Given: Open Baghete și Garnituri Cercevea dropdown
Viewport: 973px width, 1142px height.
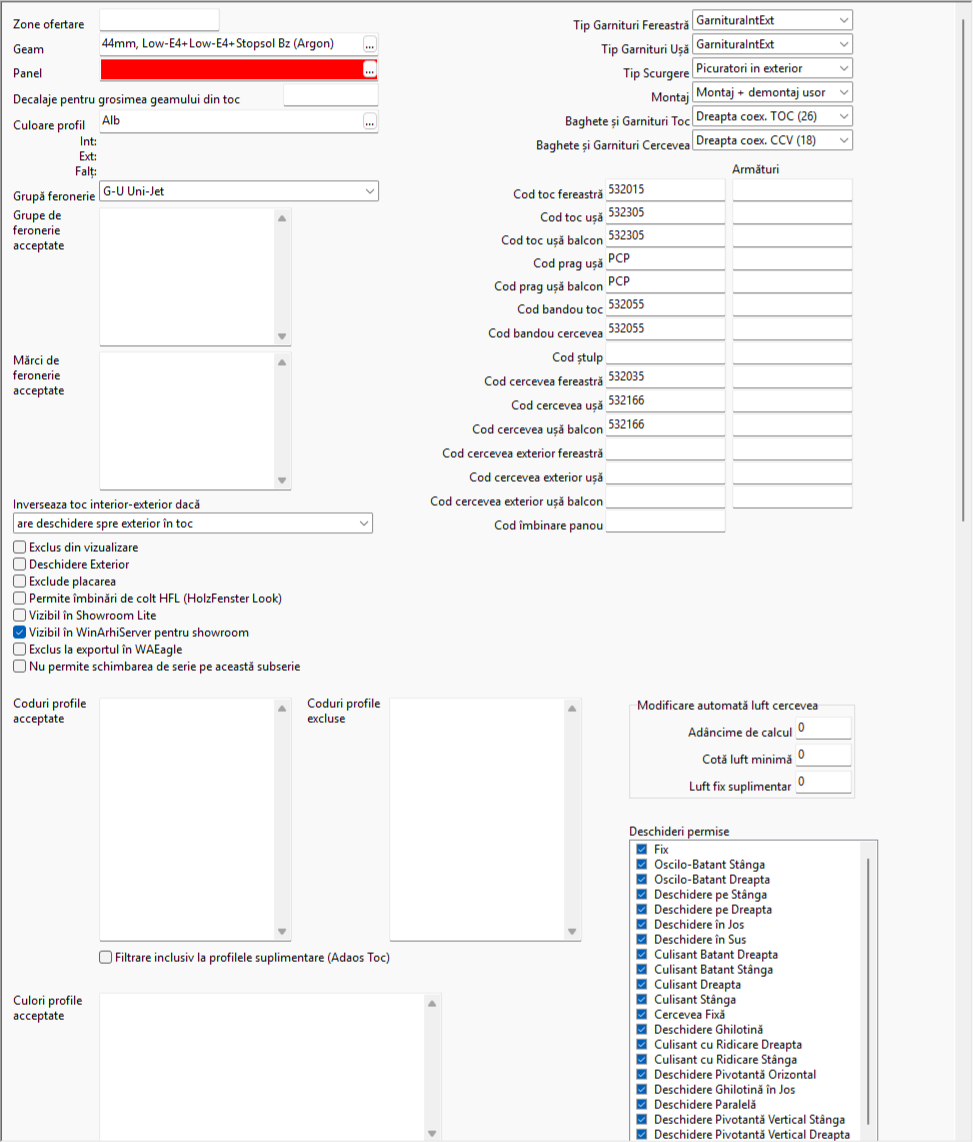Looking at the screenshot, I should coord(843,141).
